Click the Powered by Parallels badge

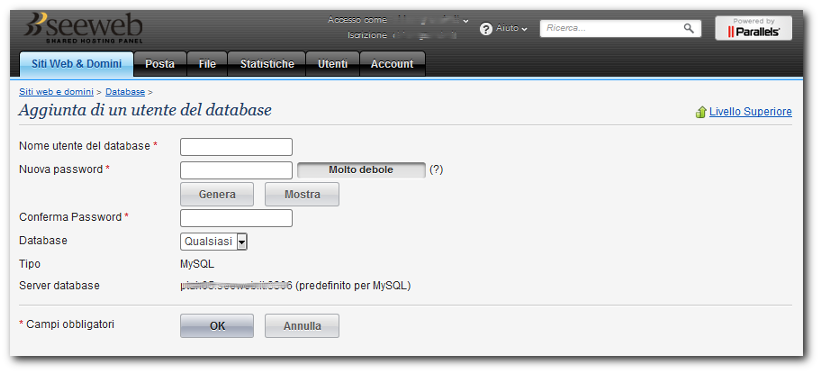[x=754, y=28]
